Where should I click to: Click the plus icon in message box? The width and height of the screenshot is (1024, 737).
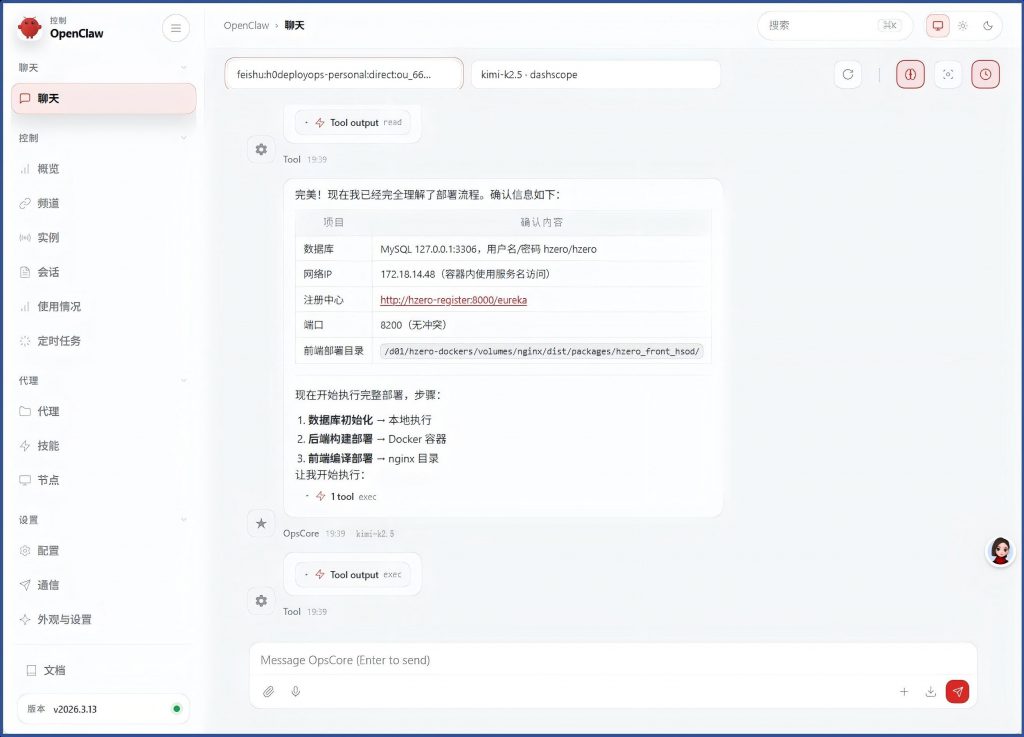click(904, 691)
